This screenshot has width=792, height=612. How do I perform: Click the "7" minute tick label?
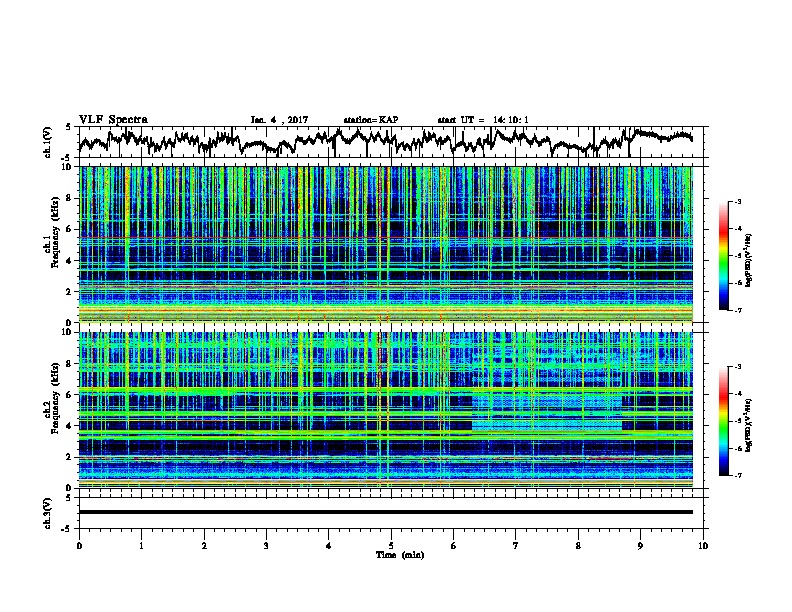[516, 546]
